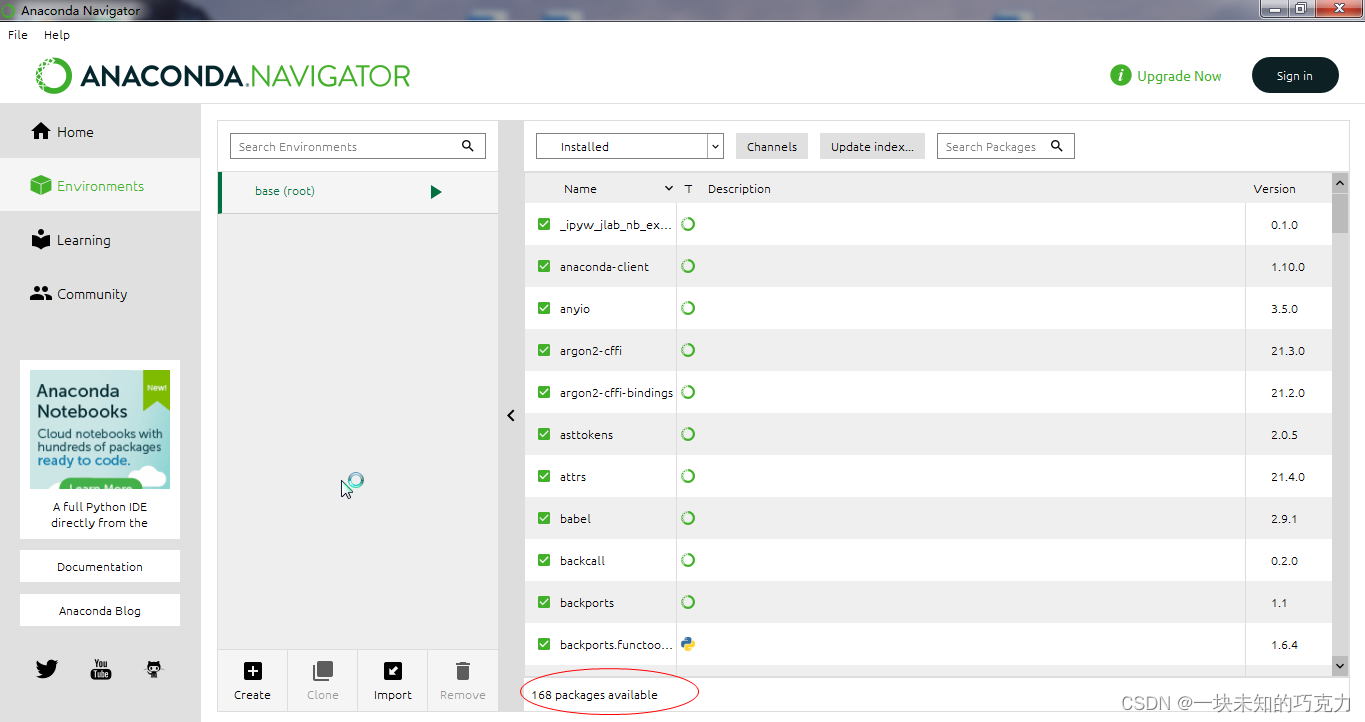Toggle the backports package checkbox

tap(544, 602)
